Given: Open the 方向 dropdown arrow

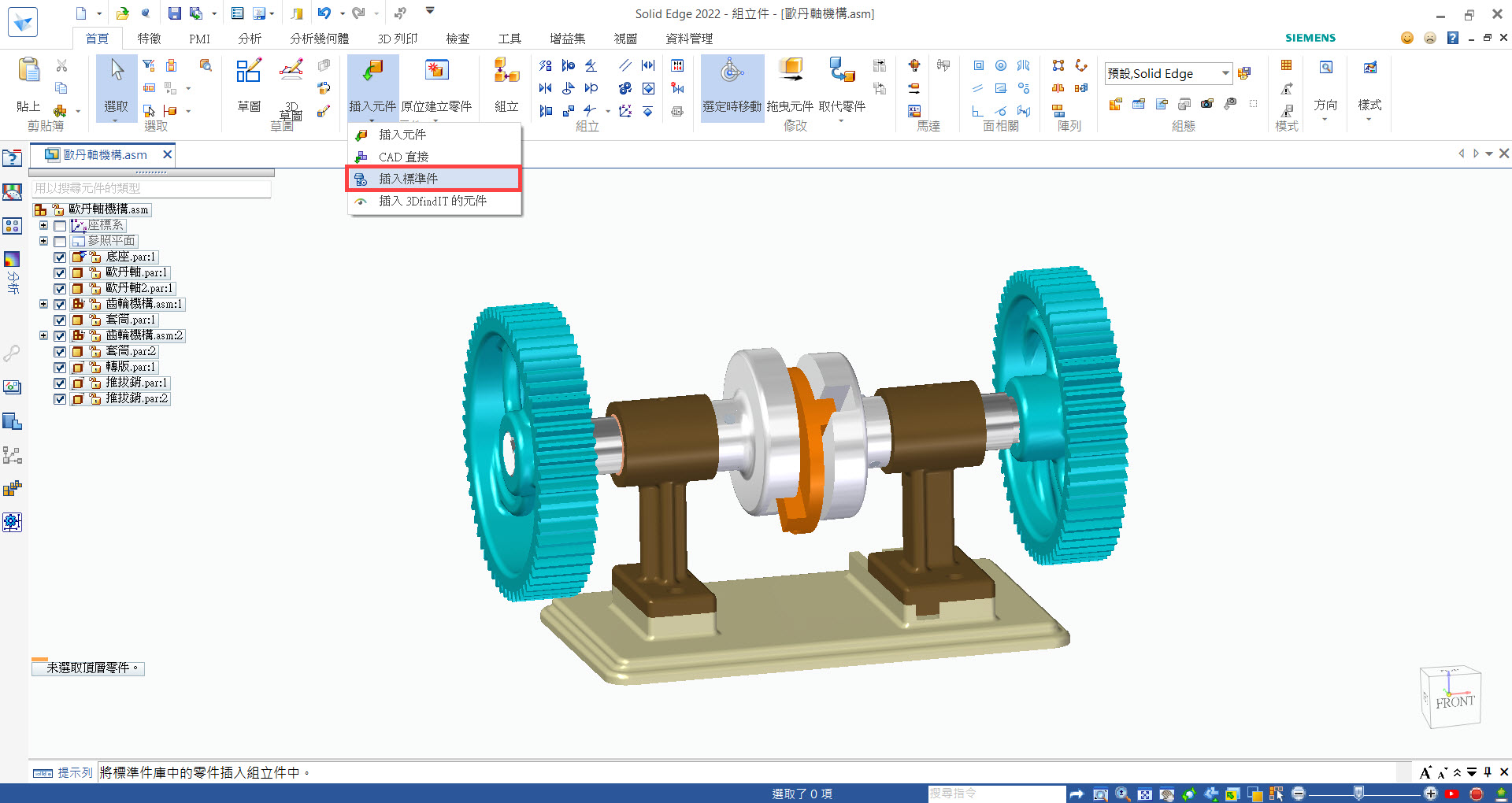Looking at the screenshot, I should (1325, 120).
